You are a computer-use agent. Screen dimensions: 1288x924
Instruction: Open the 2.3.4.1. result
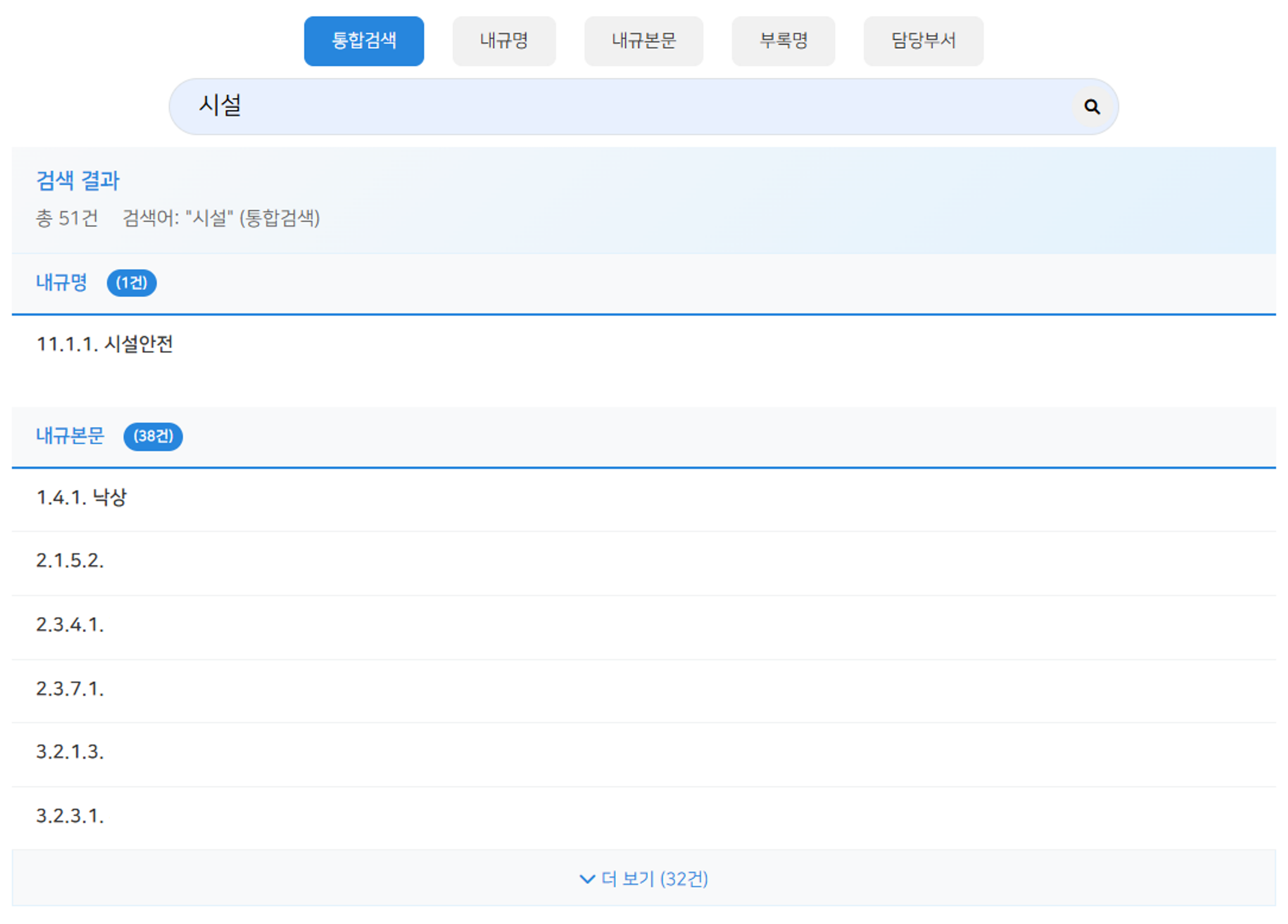point(70,625)
